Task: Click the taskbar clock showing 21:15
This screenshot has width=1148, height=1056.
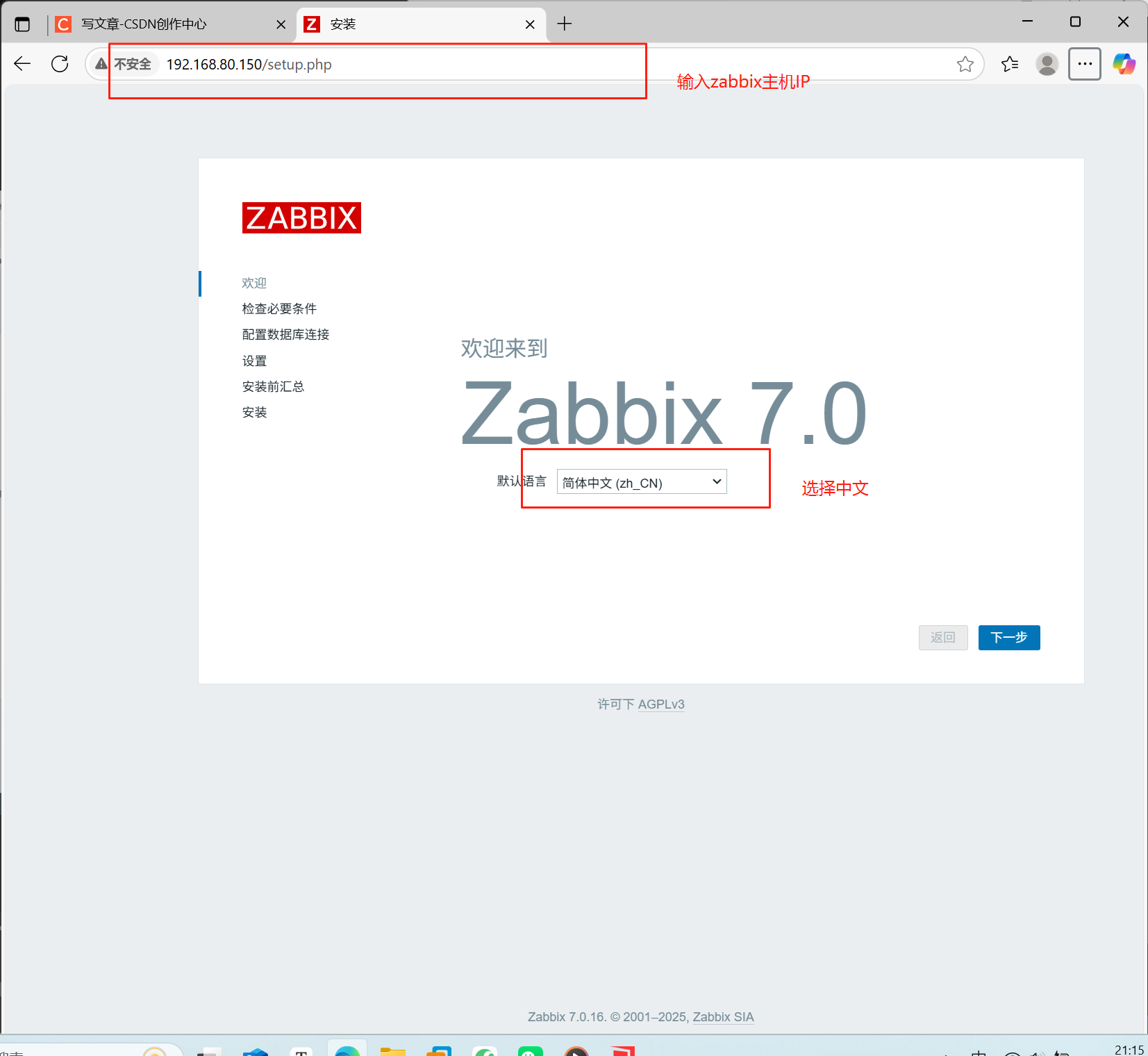Action: pyautogui.click(x=1129, y=1050)
